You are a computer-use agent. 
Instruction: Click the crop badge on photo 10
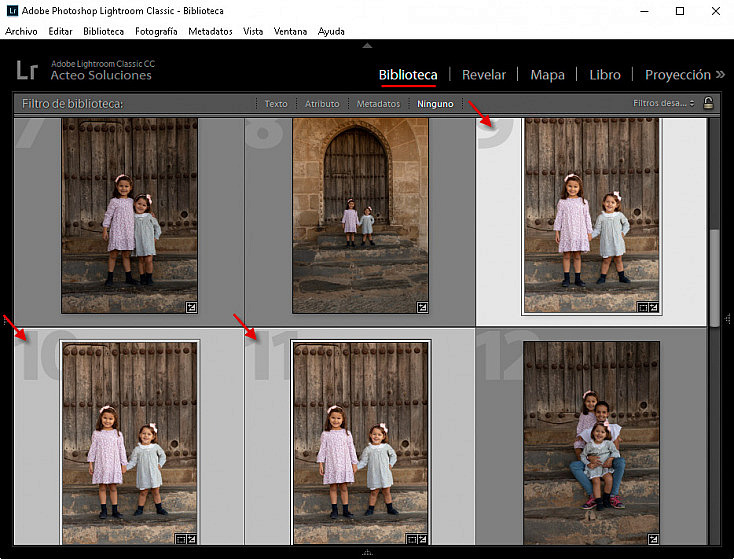(180, 539)
